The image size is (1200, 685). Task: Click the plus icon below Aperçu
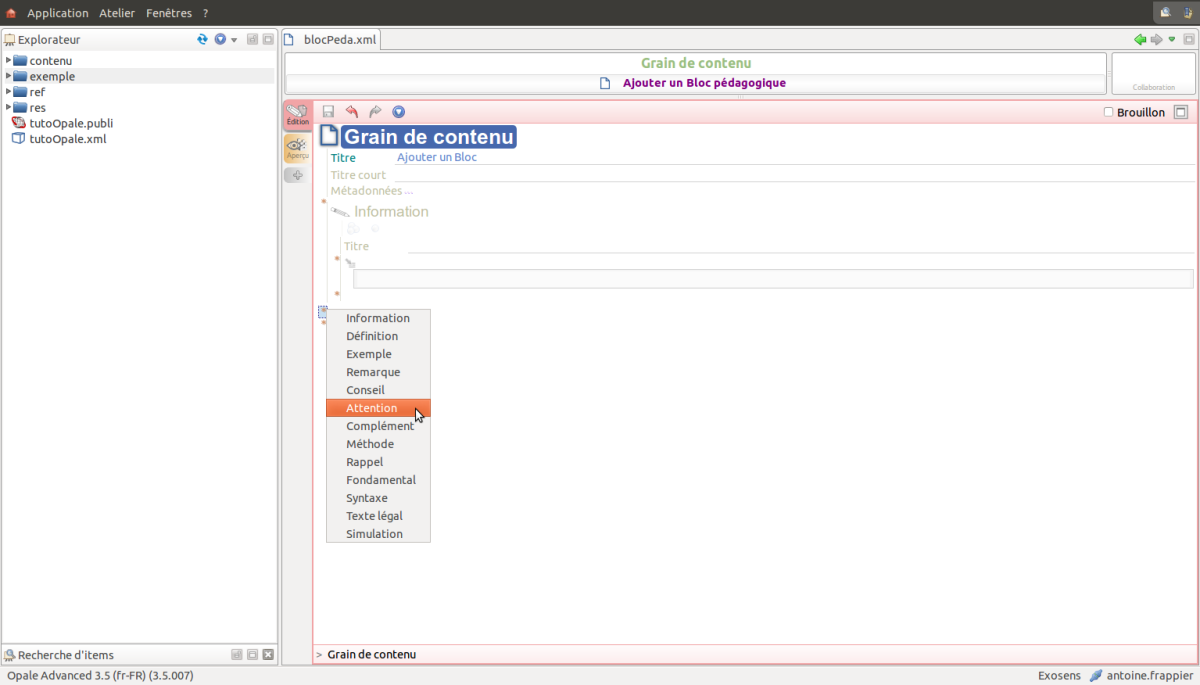297,175
